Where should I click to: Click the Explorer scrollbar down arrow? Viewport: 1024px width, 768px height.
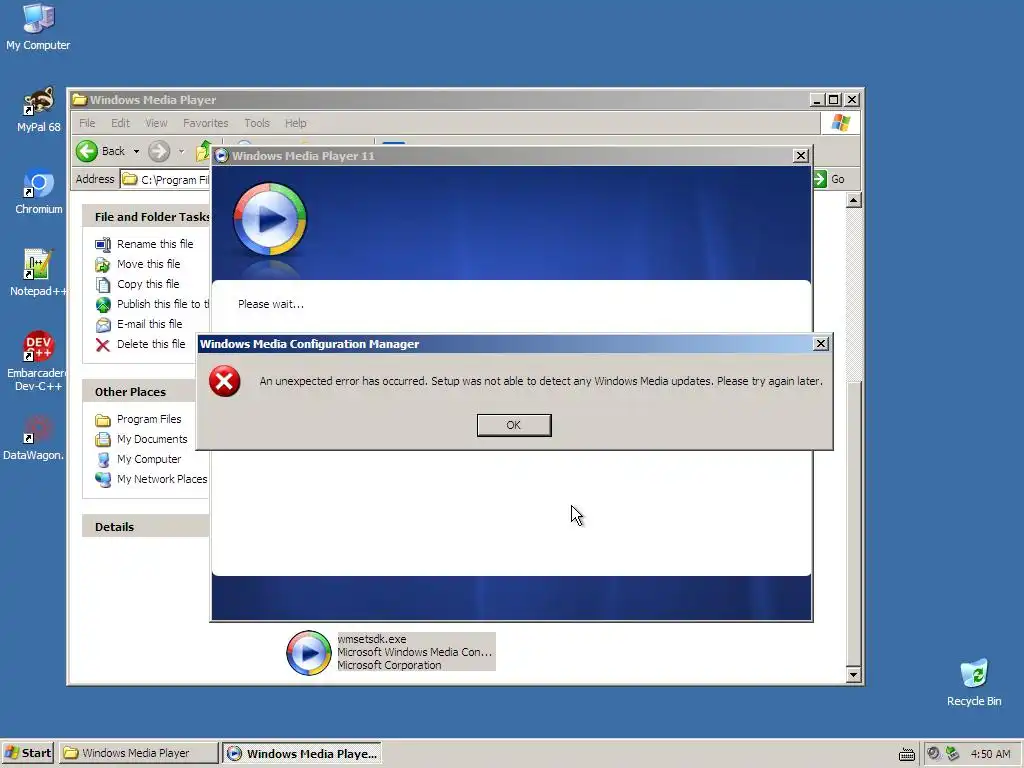[854, 675]
